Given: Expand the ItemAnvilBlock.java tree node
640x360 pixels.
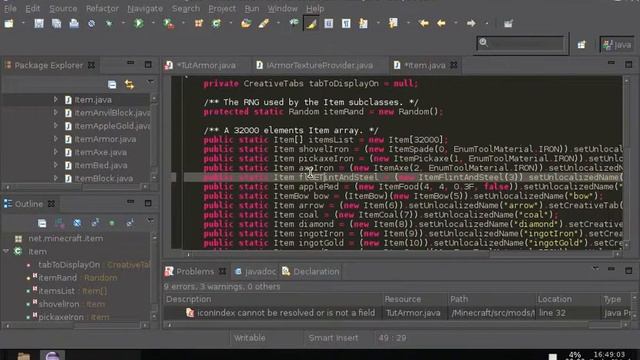Looking at the screenshot, I should (x=56, y=112).
